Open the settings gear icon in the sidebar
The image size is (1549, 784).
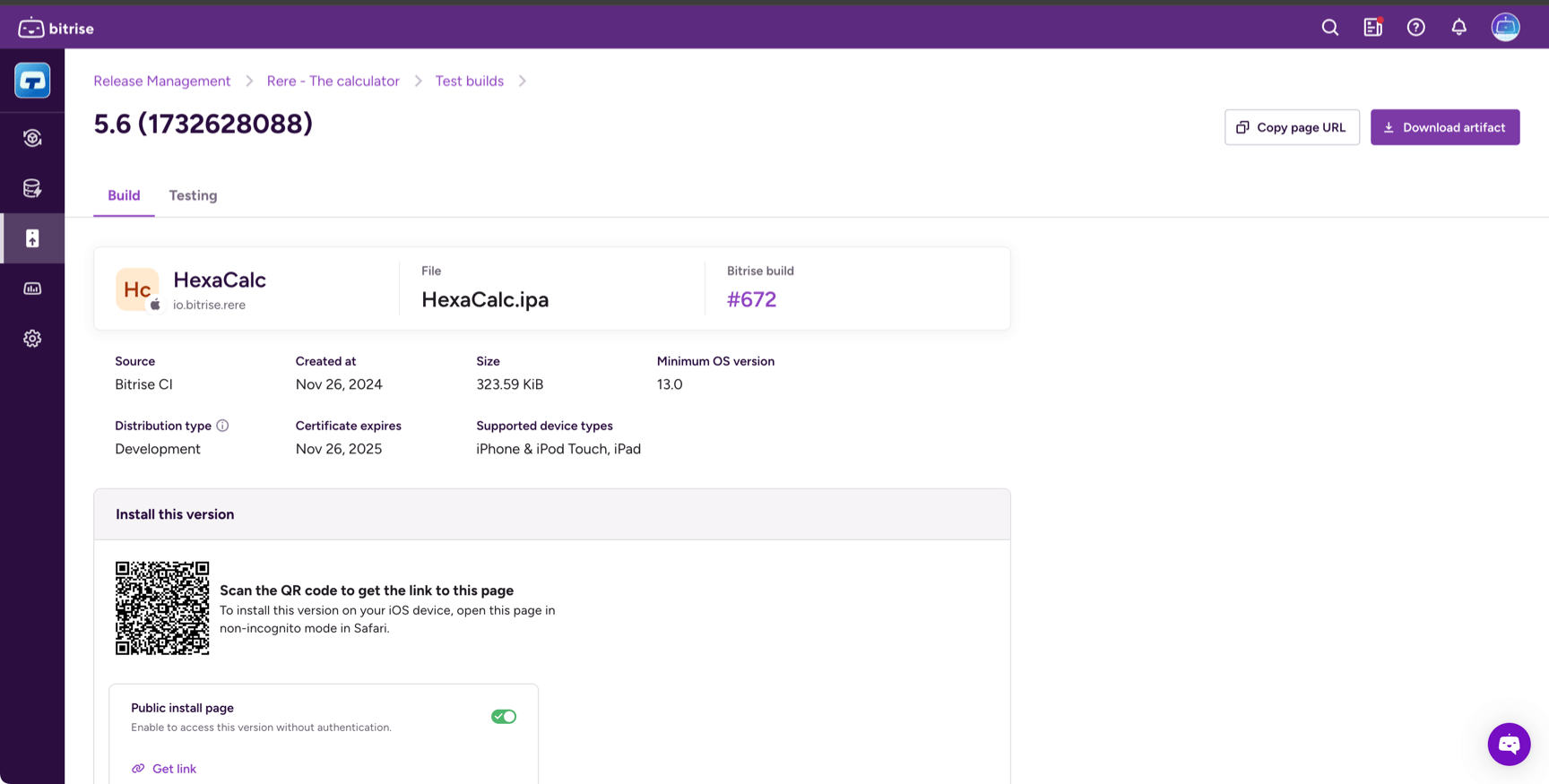click(x=32, y=339)
